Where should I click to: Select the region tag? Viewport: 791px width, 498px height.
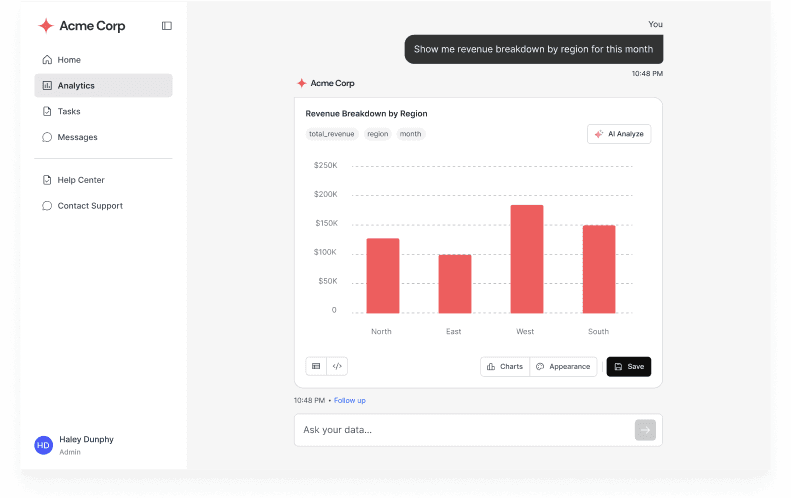377,134
